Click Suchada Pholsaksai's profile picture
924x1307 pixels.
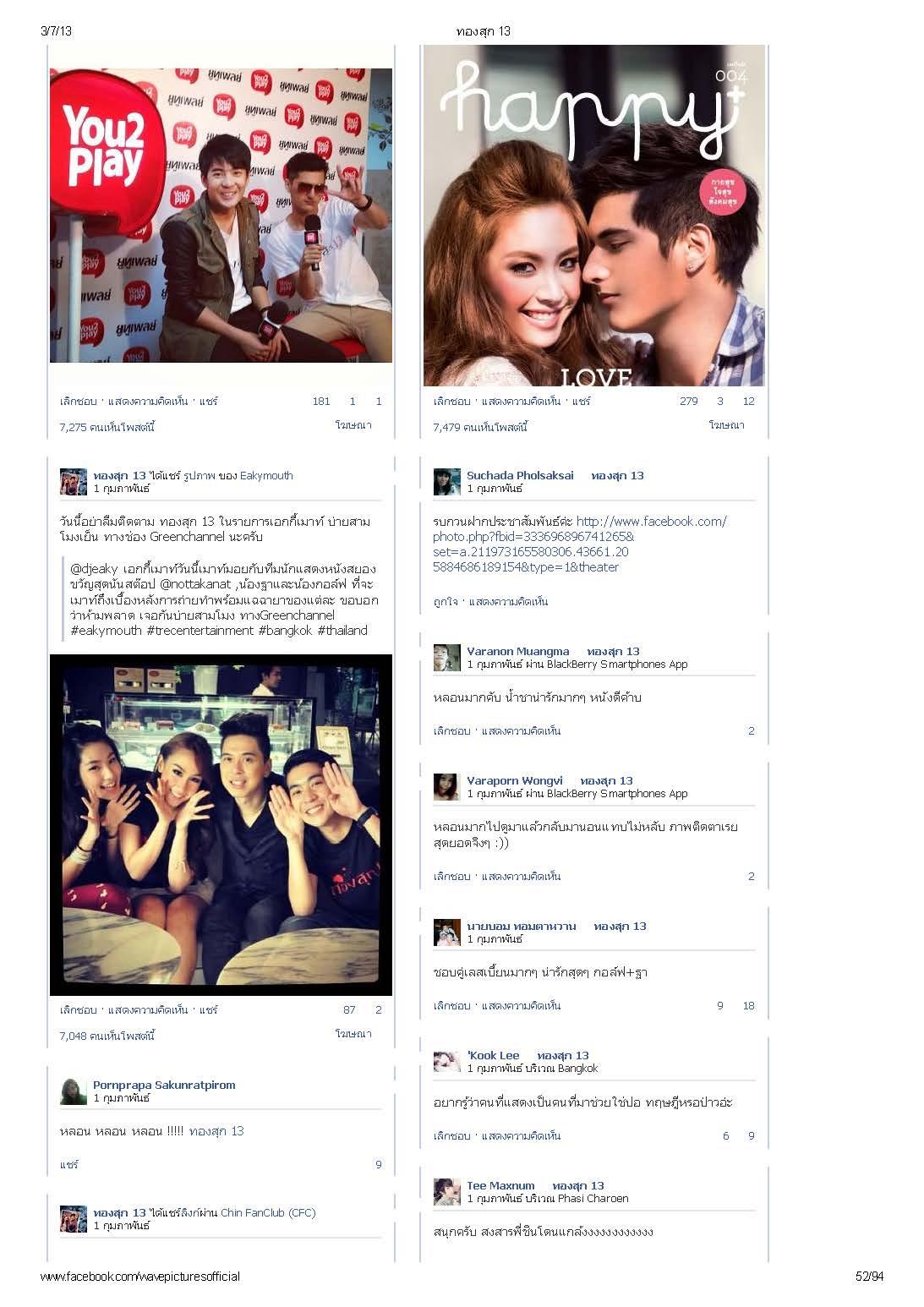coord(447,482)
